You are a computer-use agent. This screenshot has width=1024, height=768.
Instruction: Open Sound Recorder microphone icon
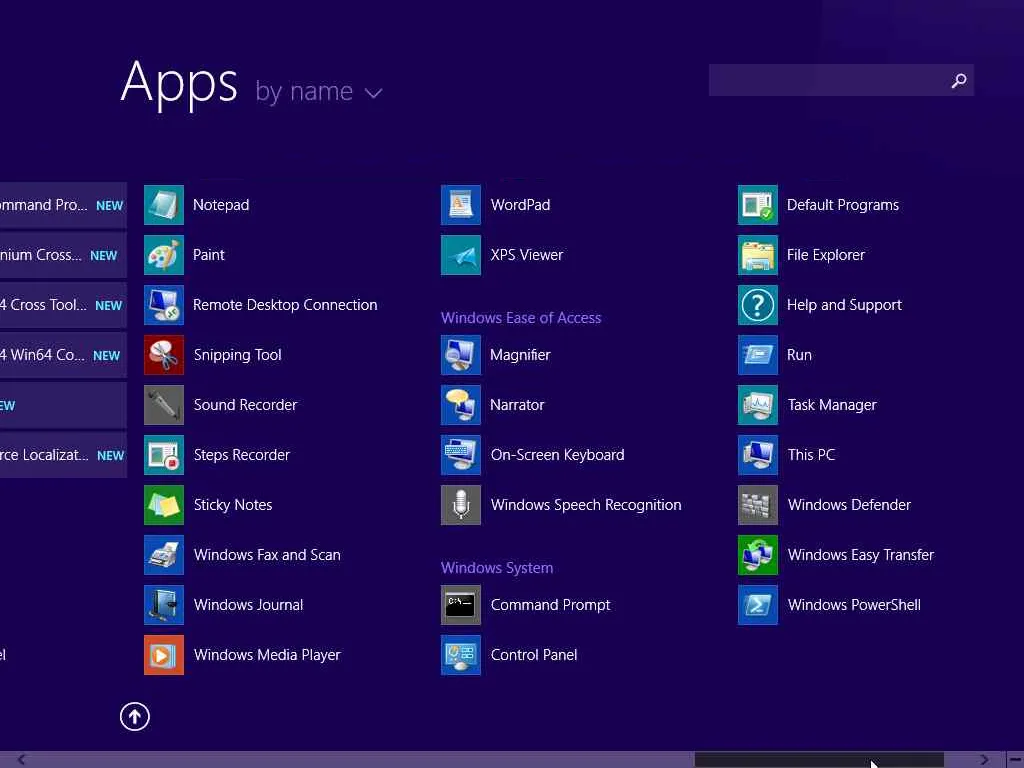click(163, 405)
